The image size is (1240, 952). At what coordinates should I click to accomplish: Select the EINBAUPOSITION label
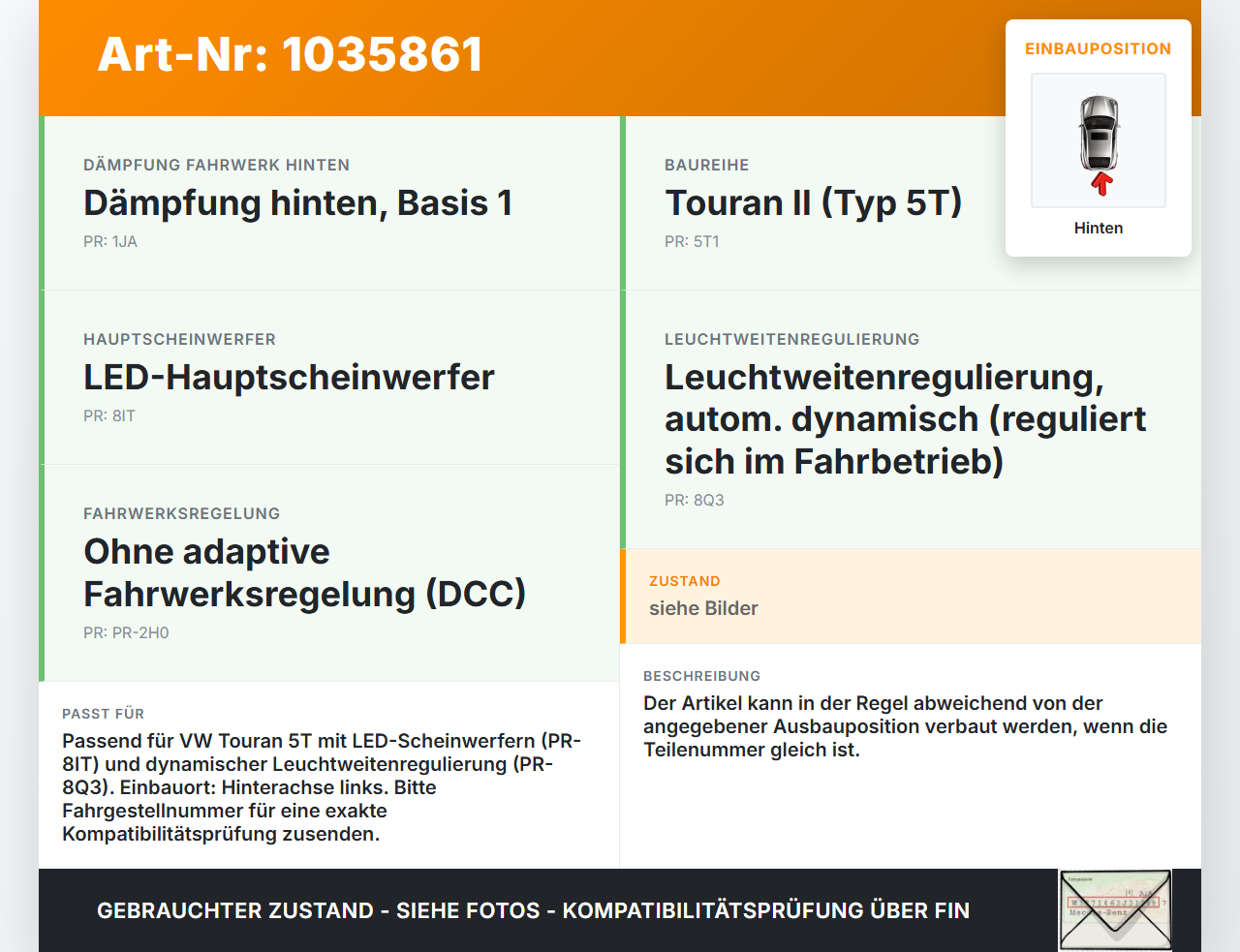[x=1099, y=48]
